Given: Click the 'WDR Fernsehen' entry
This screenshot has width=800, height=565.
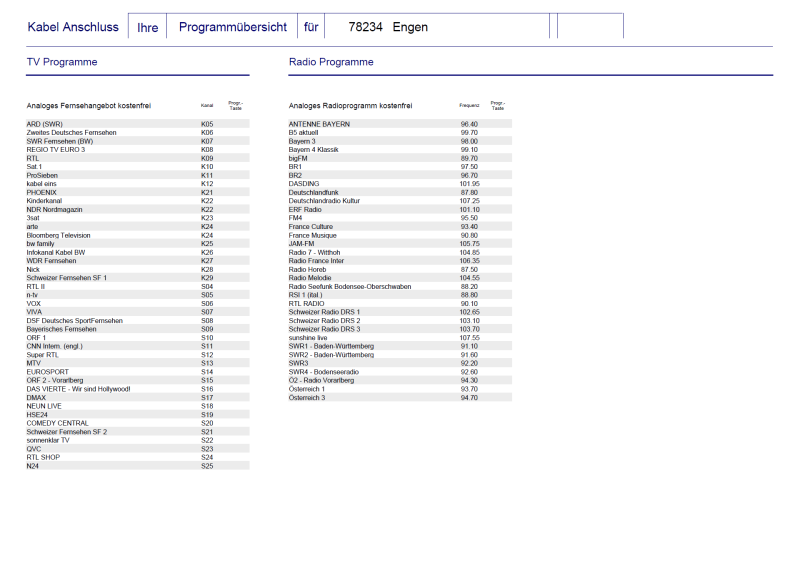Looking at the screenshot, I should 51,261.
